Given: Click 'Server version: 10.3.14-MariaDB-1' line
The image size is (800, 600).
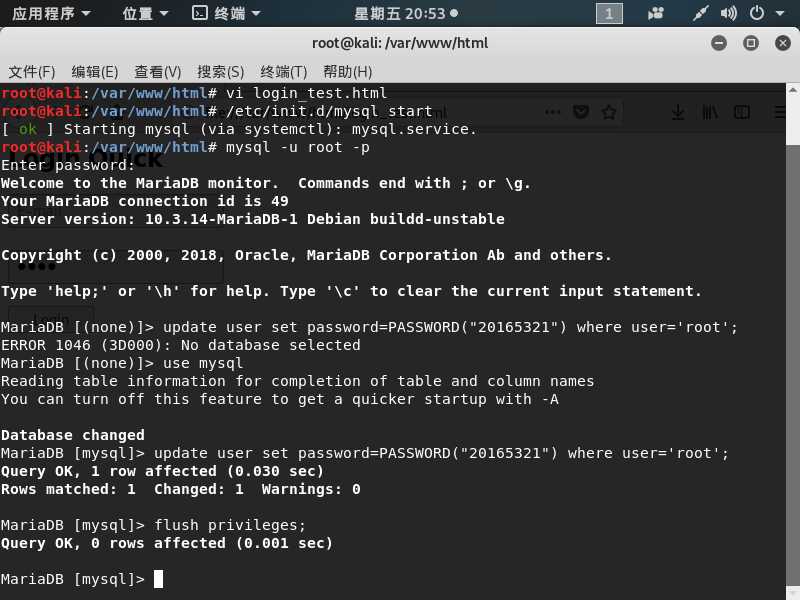Looking at the screenshot, I should (253, 219).
